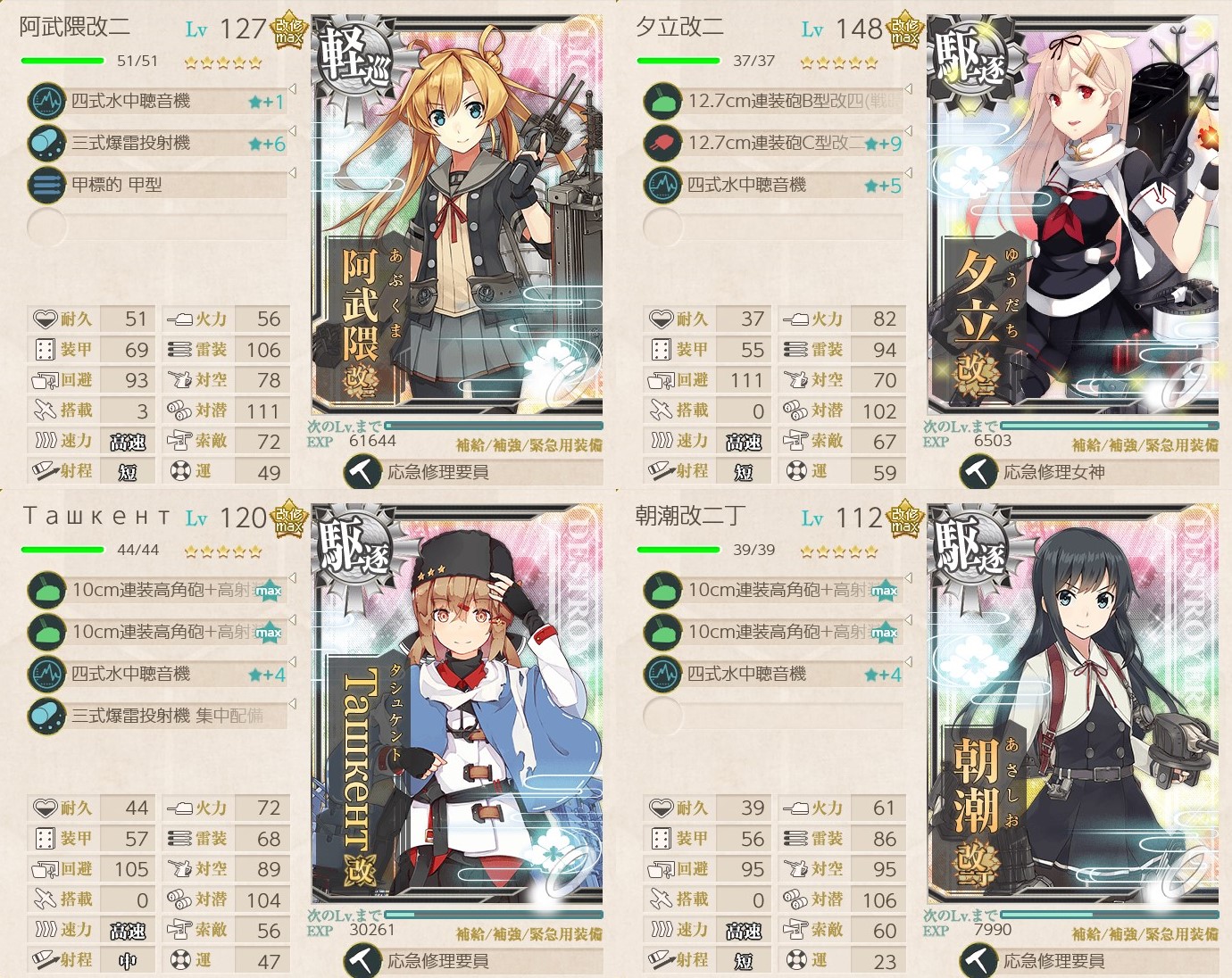Expand the arrow beside Asashio's first 10cm連装高角砲 slot
1232x978 pixels.
(907, 578)
